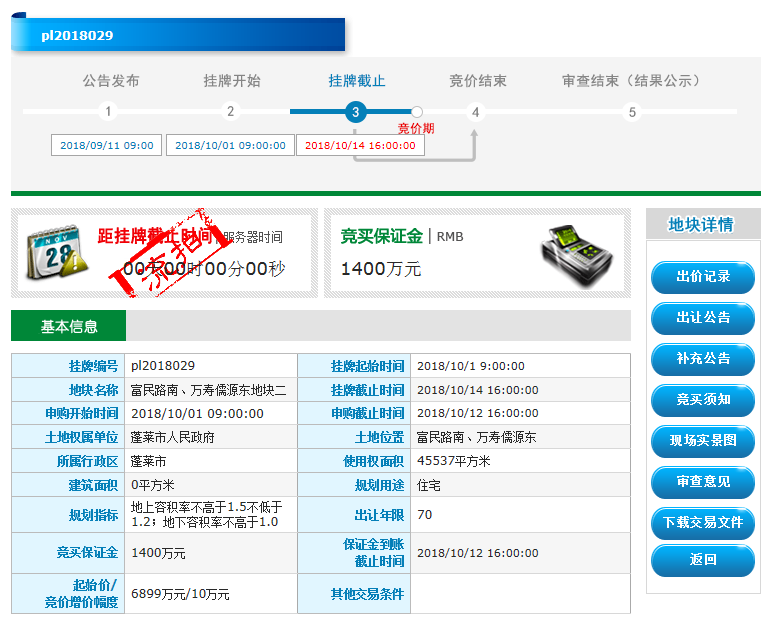Click the calendar countdown icon
779x631 pixels.
tap(57, 252)
